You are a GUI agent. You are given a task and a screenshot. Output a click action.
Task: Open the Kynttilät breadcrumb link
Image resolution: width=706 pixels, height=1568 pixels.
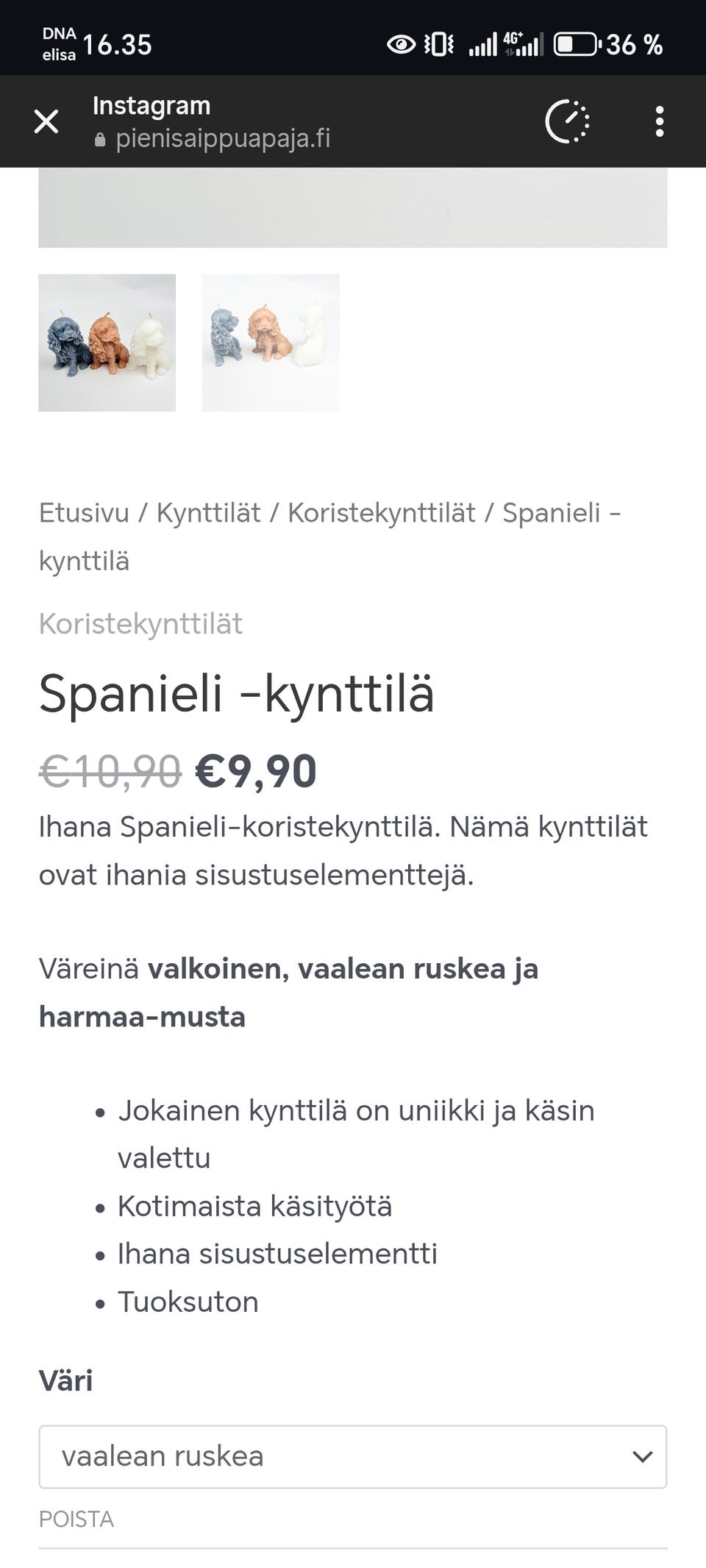[x=210, y=513]
